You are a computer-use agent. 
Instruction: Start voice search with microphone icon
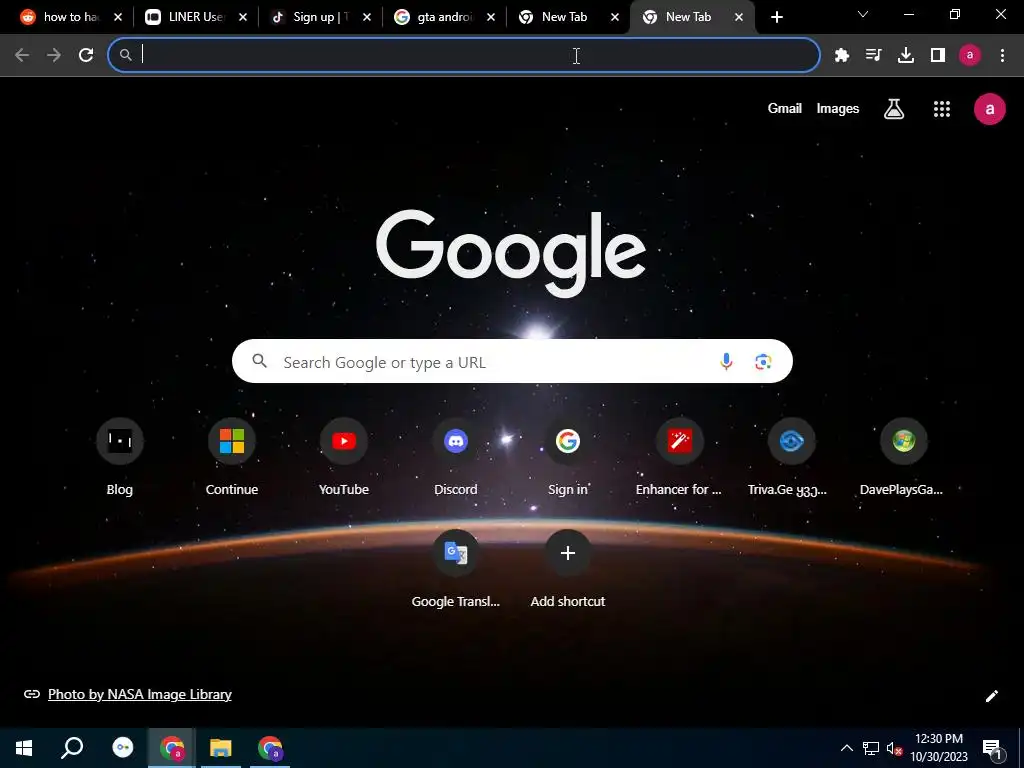(726, 361)
